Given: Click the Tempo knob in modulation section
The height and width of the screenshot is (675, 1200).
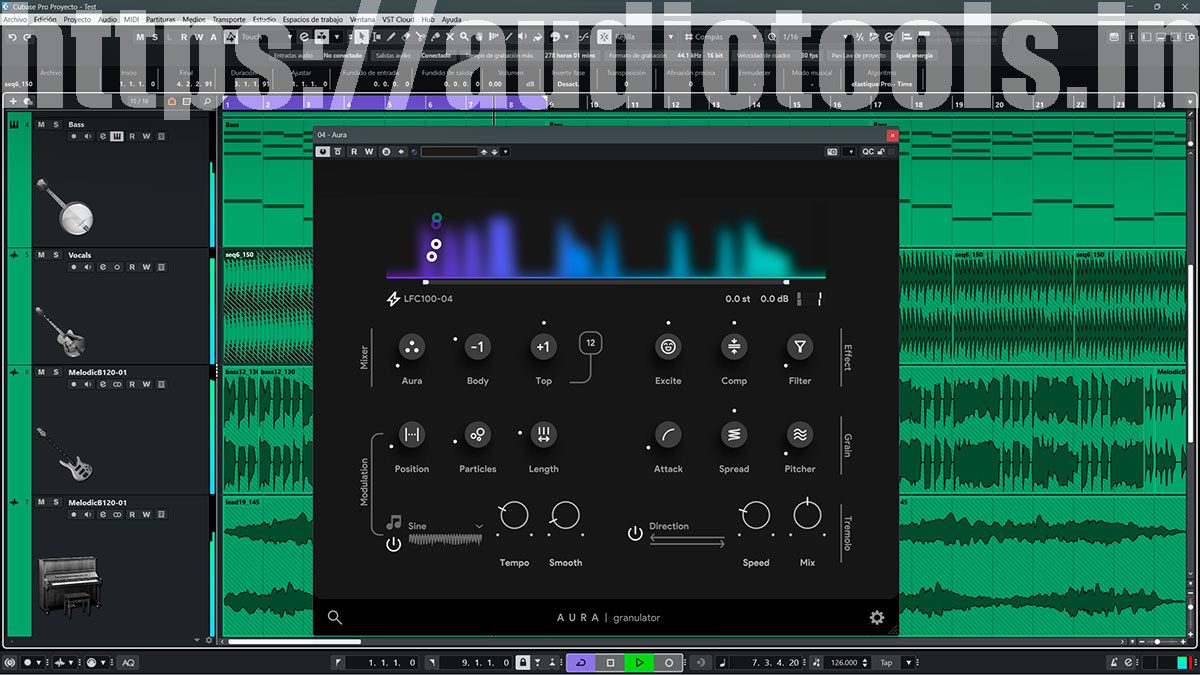Looking at the screenshot, I should (x=514, y=515).
